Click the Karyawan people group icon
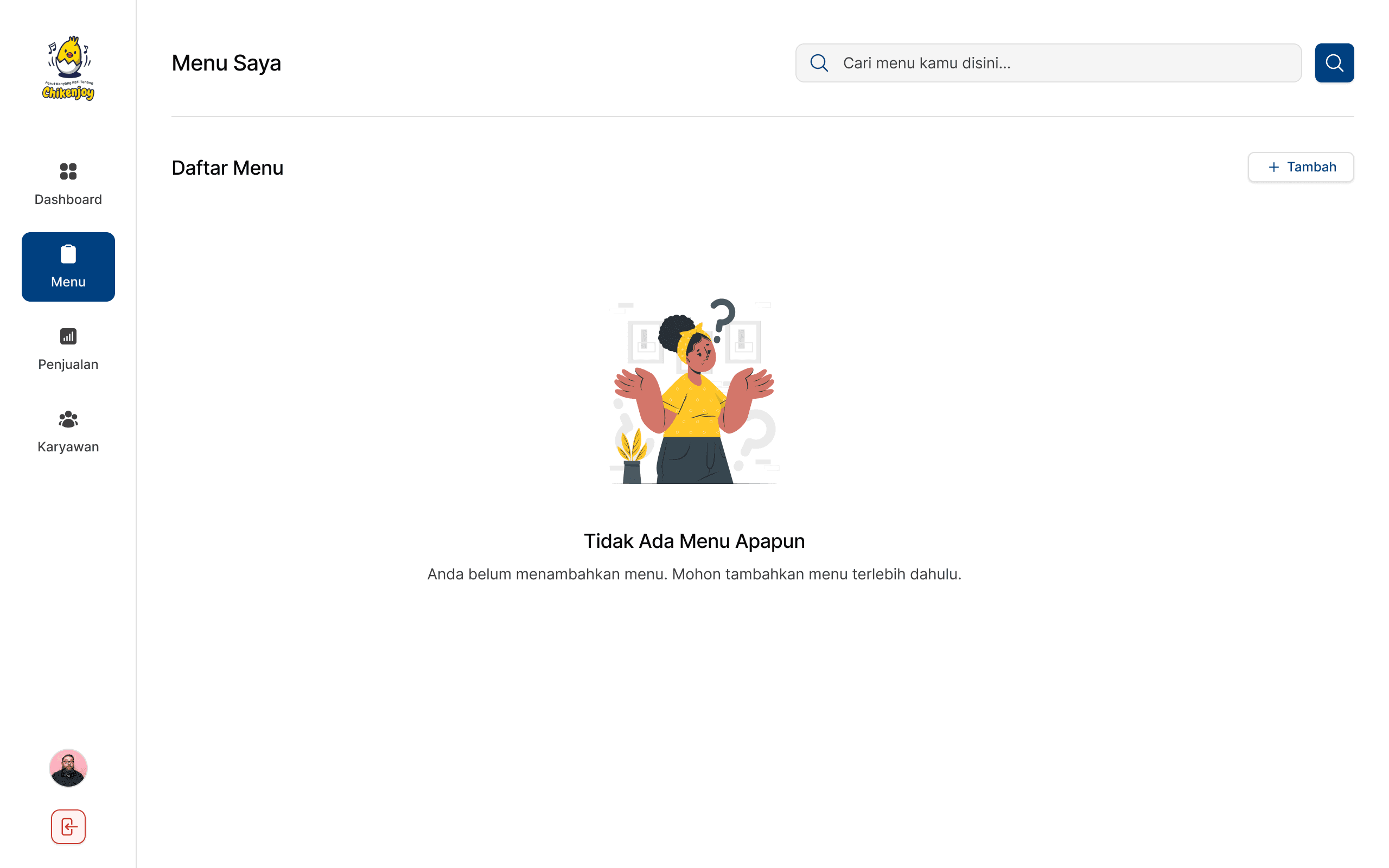Image resolution: width=1389 pixels, height=868 pixels. click(x=68, y=419)
